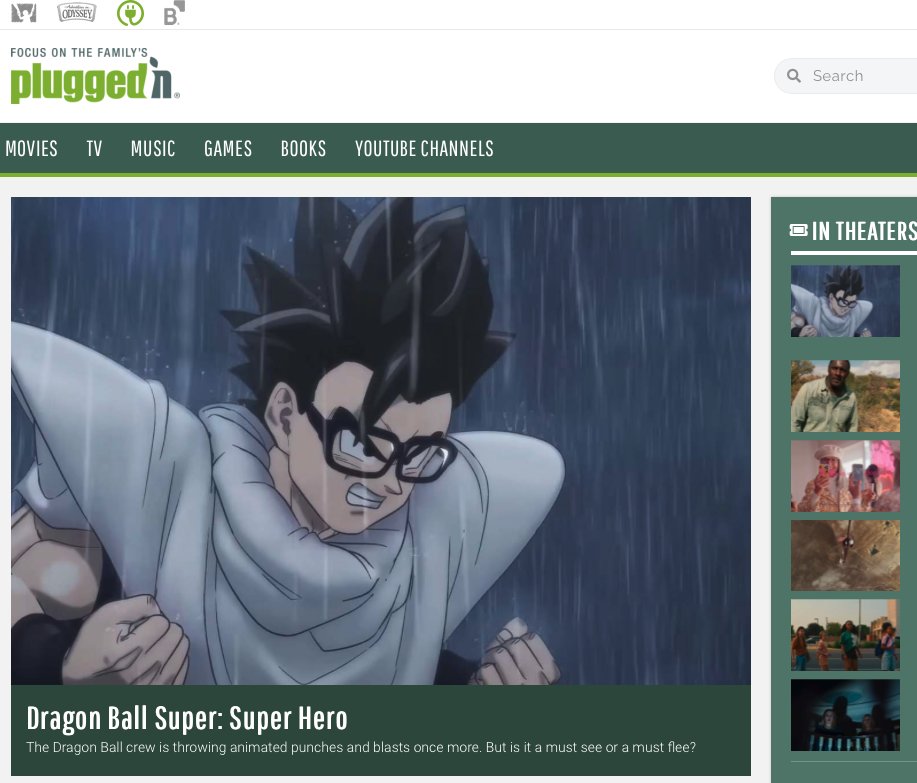This screenshot has width=917, height=783.
Task: Click the Plugged In logo
Action: (x=95, y=77)
